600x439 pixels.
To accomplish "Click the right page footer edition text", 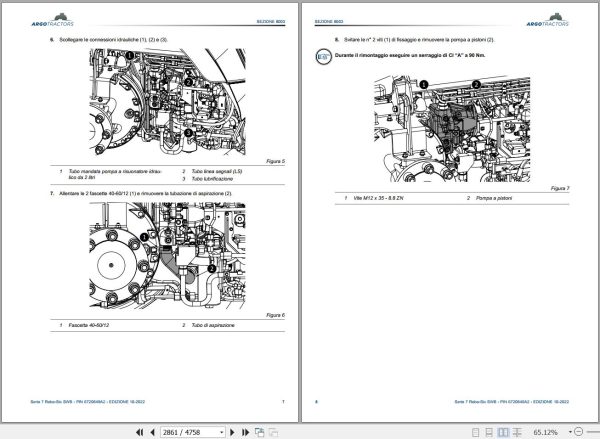I will 512,402.
